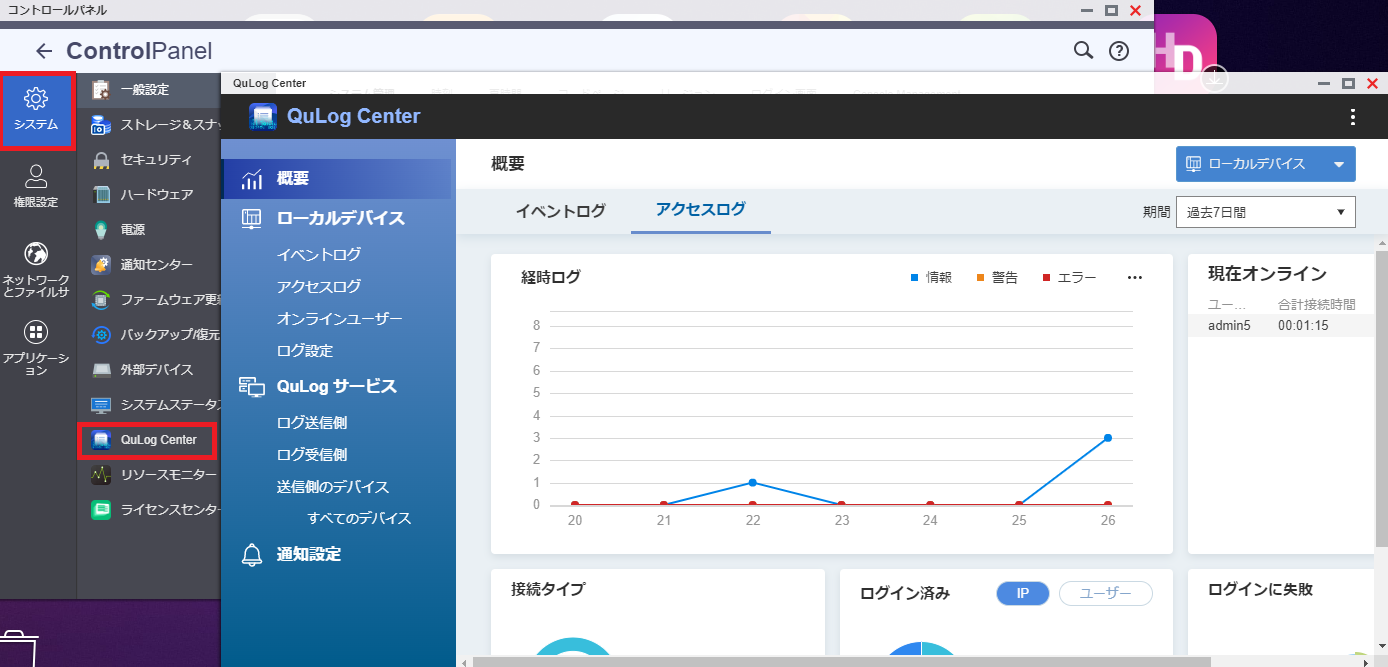This screenshot has width=1388, height=667.
Task: Click the ファームウェア更新 icon
Action: click(101, 300)
